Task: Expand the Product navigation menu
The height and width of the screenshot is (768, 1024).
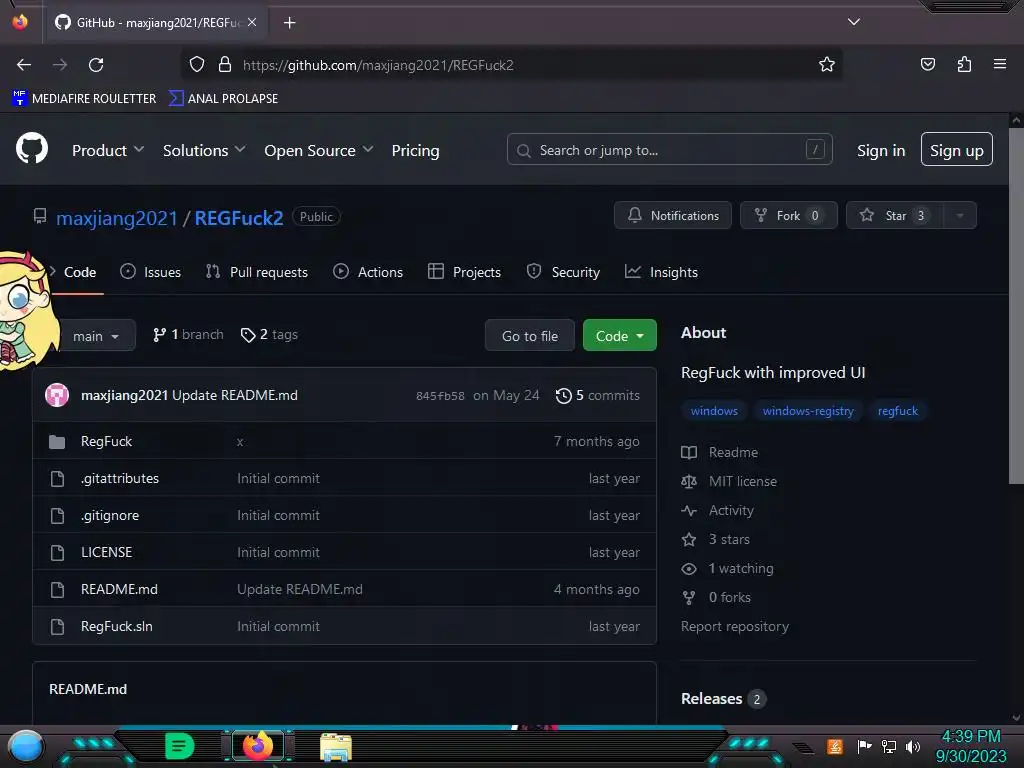Action: pos(108,150)
